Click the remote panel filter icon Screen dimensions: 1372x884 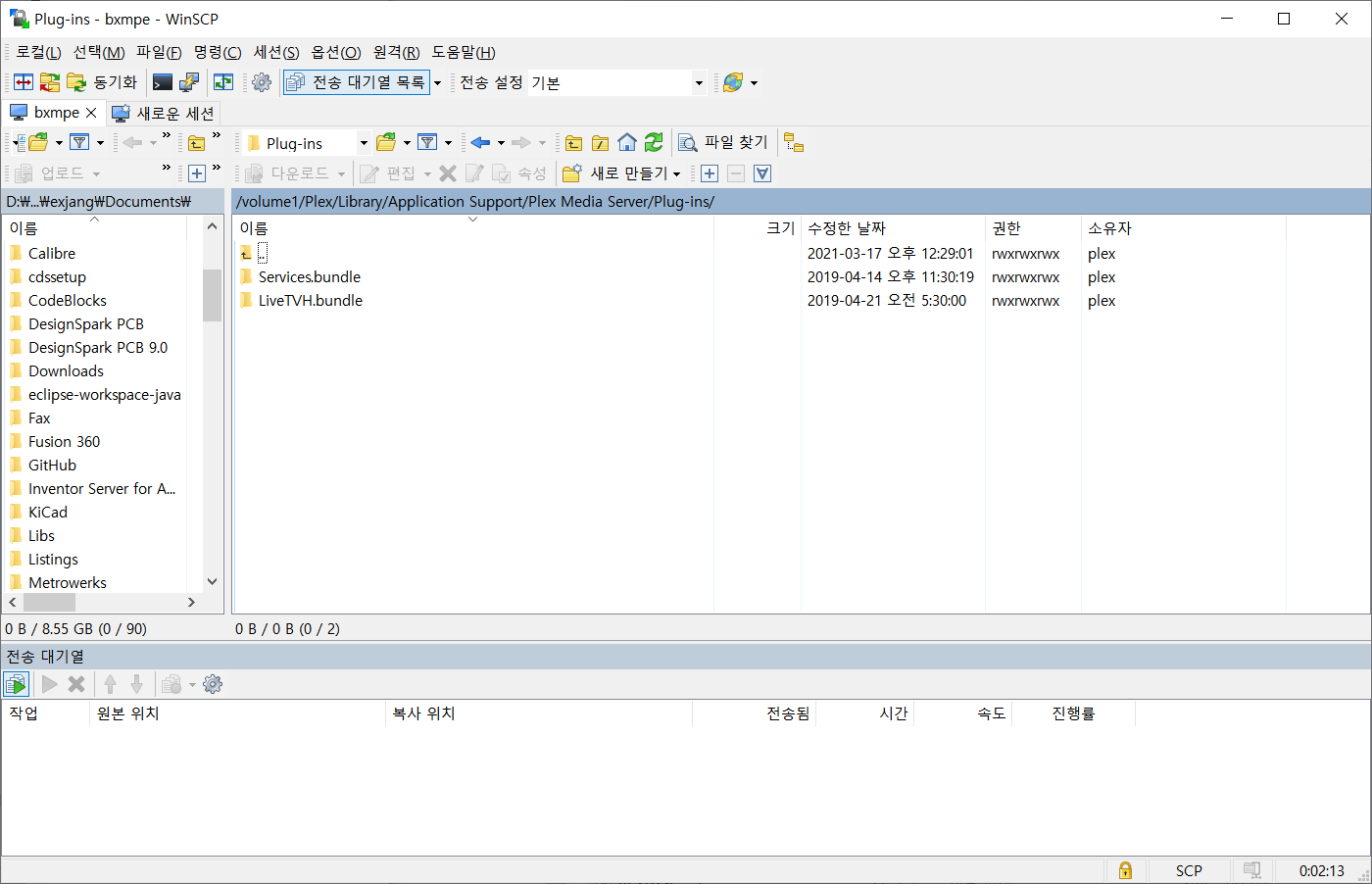(427, 143)
